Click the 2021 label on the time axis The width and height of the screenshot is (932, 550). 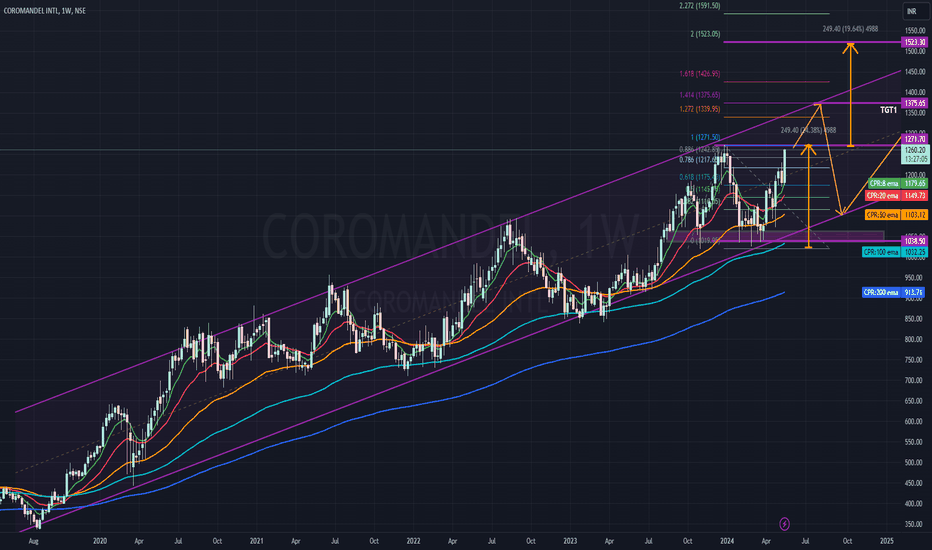256,541
